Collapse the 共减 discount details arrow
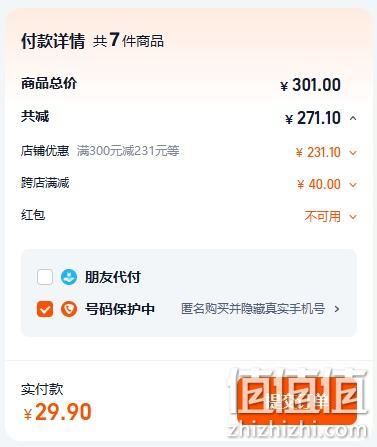 pyautogui.click(x=353, y=118)
